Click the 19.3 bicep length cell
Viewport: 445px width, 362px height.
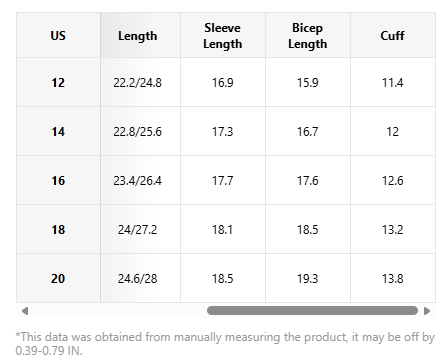click(308, 278)
